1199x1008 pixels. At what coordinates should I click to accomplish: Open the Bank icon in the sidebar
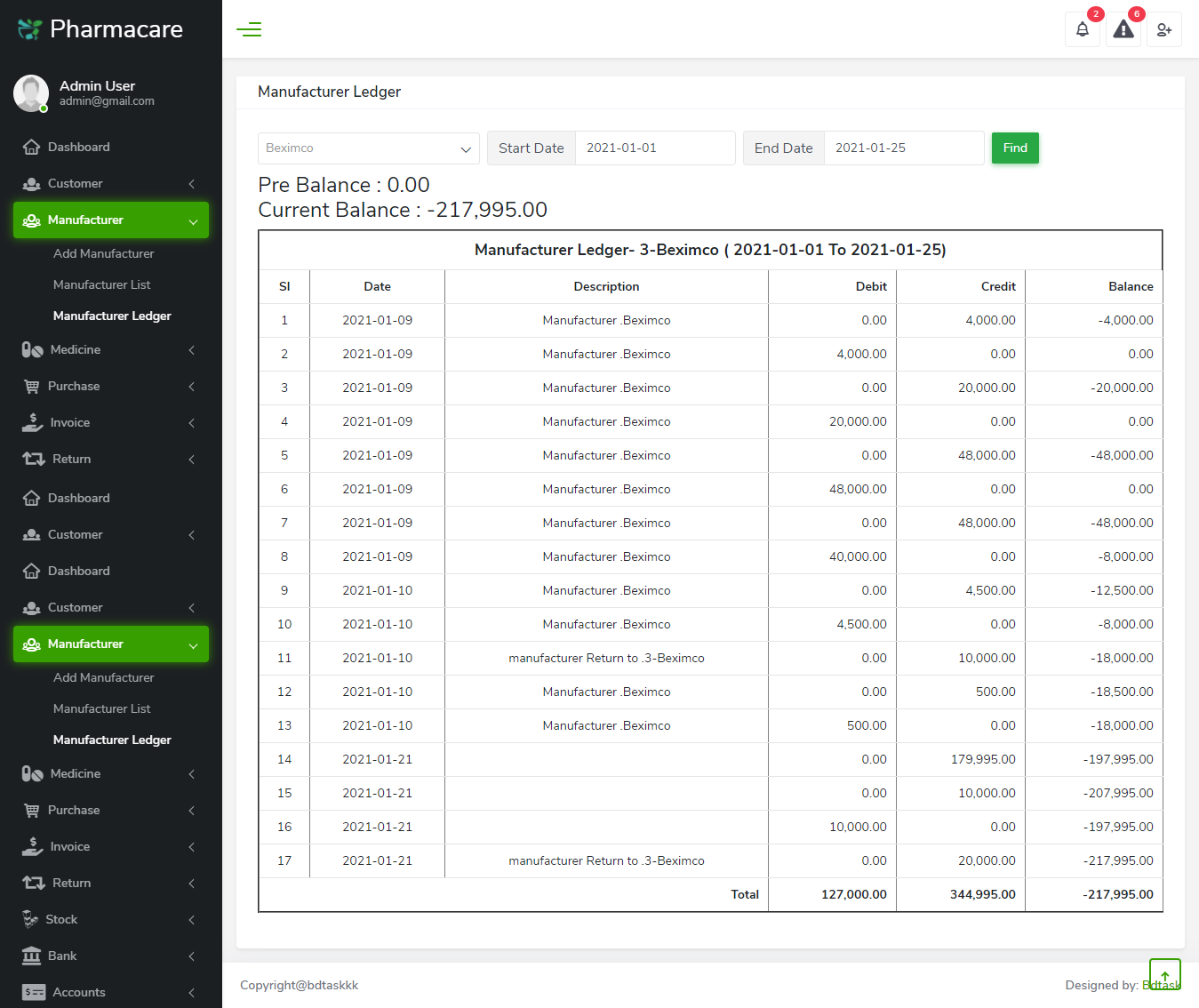pos(32,956)
